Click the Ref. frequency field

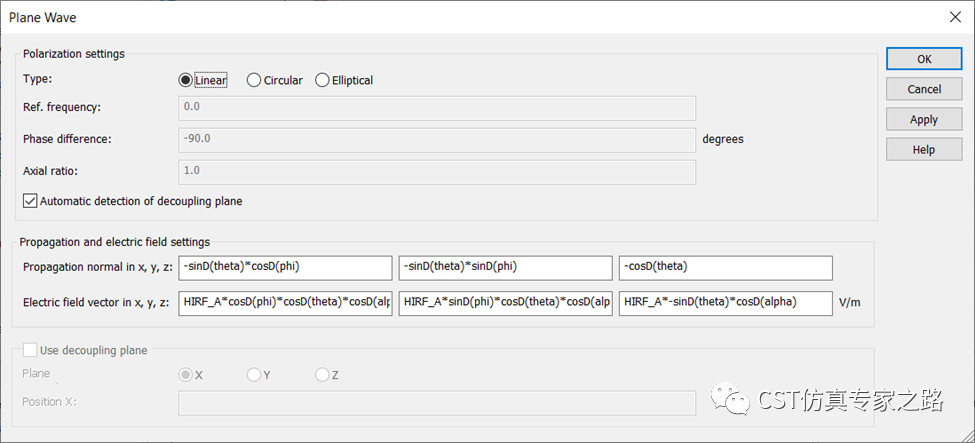(437, 107)
